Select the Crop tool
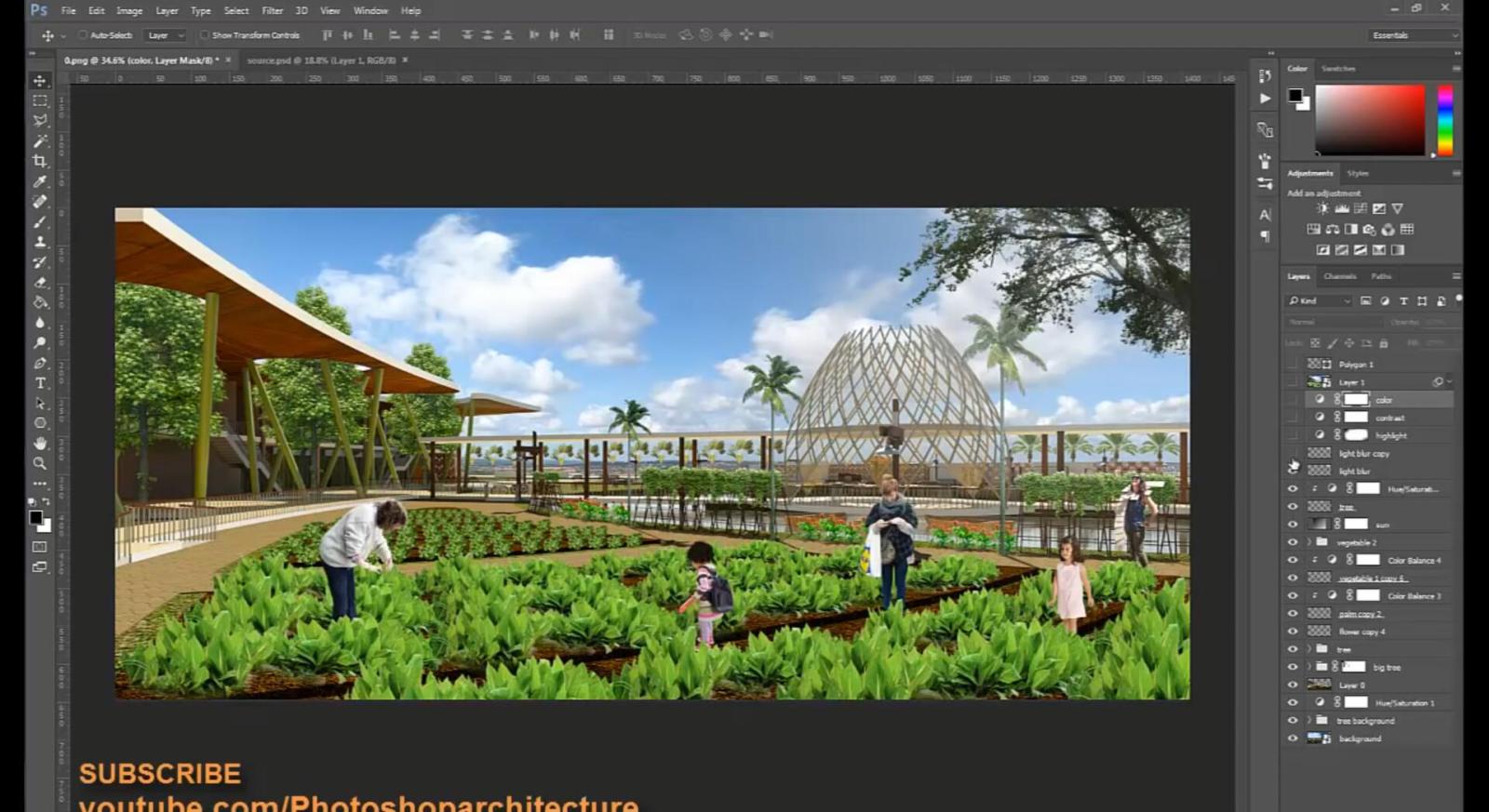Viewport: 1489px width, 812px height. click(40, 161)
